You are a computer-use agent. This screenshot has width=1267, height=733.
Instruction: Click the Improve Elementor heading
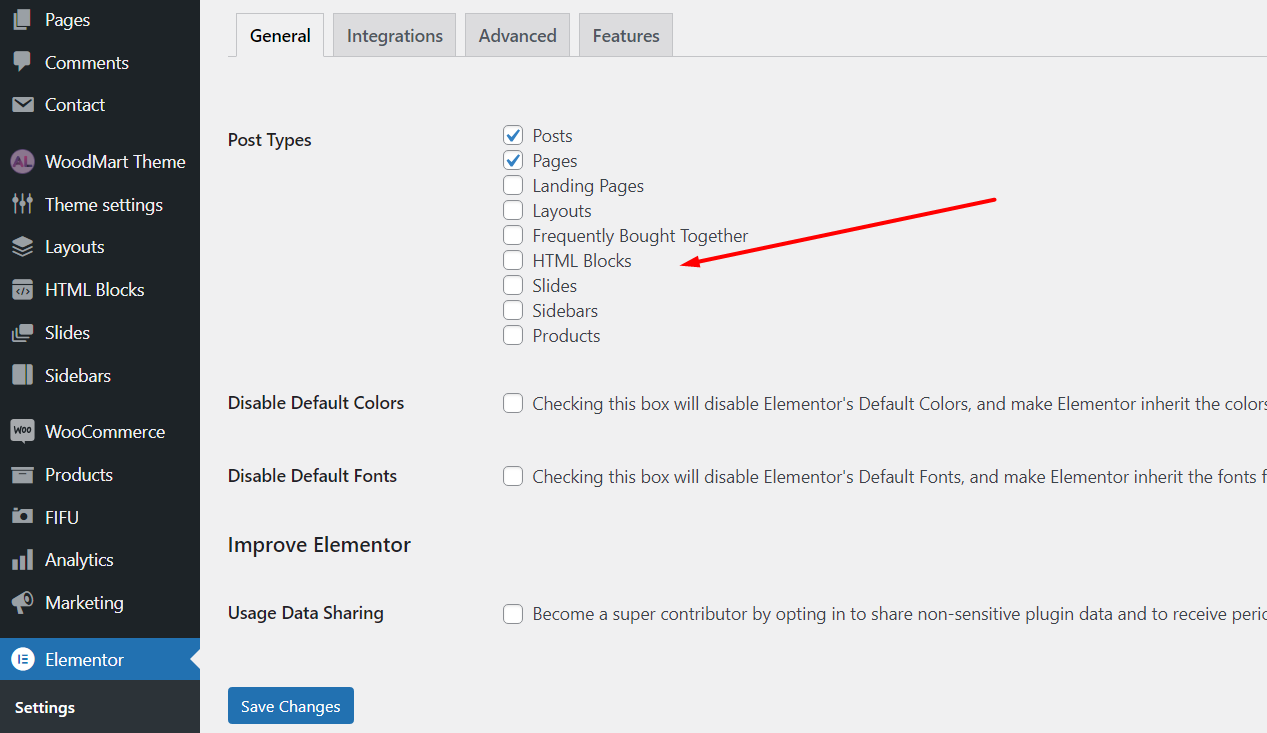point(319,545)
